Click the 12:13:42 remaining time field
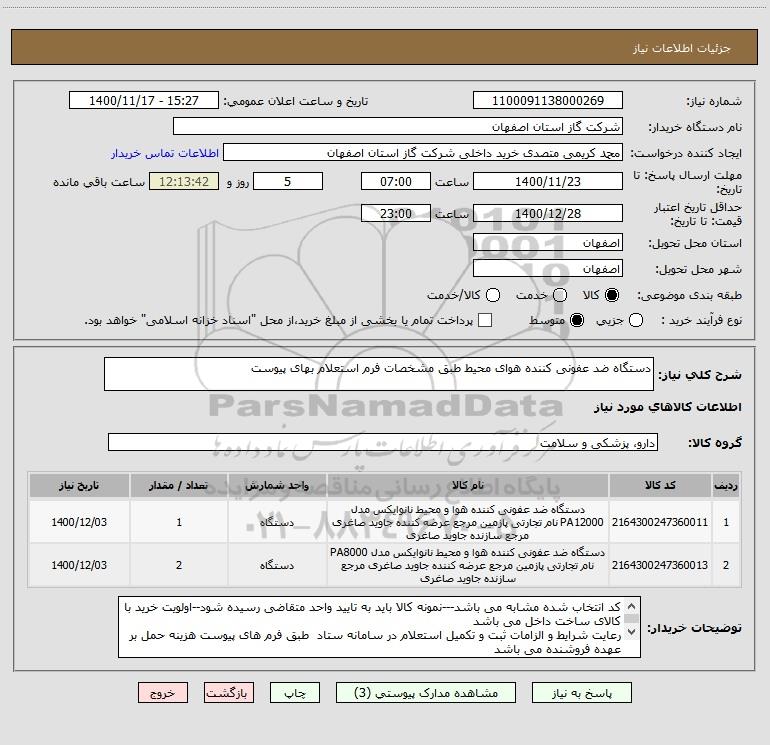Screen dimensions: 770x745 (184, 181)
